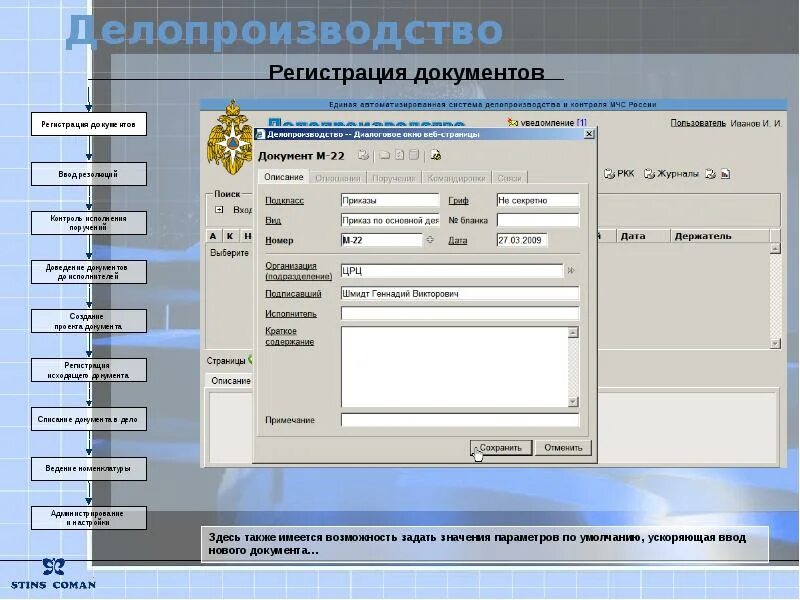This screenshot has height=600, width=800.
Task: Open Организация (подразделение) link
Action: 298,271
